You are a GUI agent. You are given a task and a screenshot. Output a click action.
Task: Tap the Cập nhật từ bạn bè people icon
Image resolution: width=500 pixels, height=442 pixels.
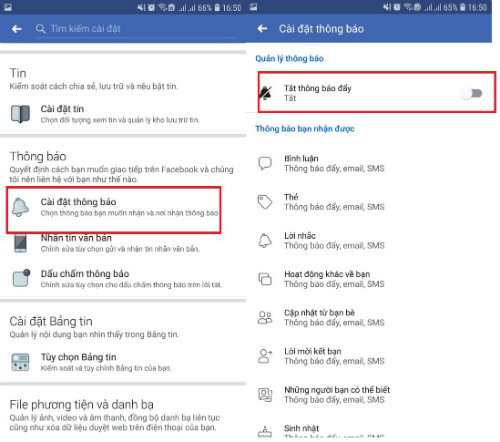(265, 317)
